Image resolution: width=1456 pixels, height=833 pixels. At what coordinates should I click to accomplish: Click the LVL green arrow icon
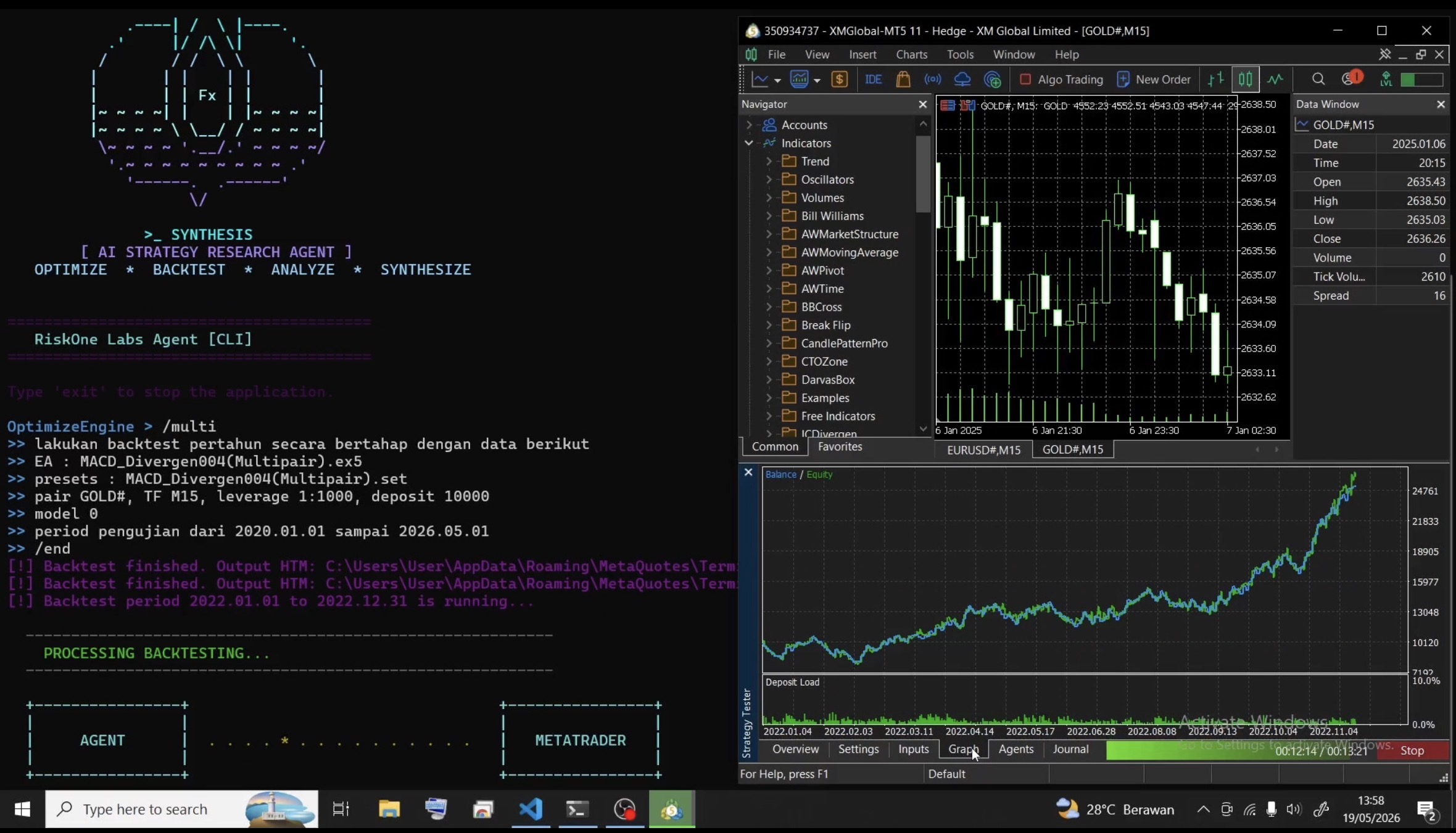pos(1386,79)
